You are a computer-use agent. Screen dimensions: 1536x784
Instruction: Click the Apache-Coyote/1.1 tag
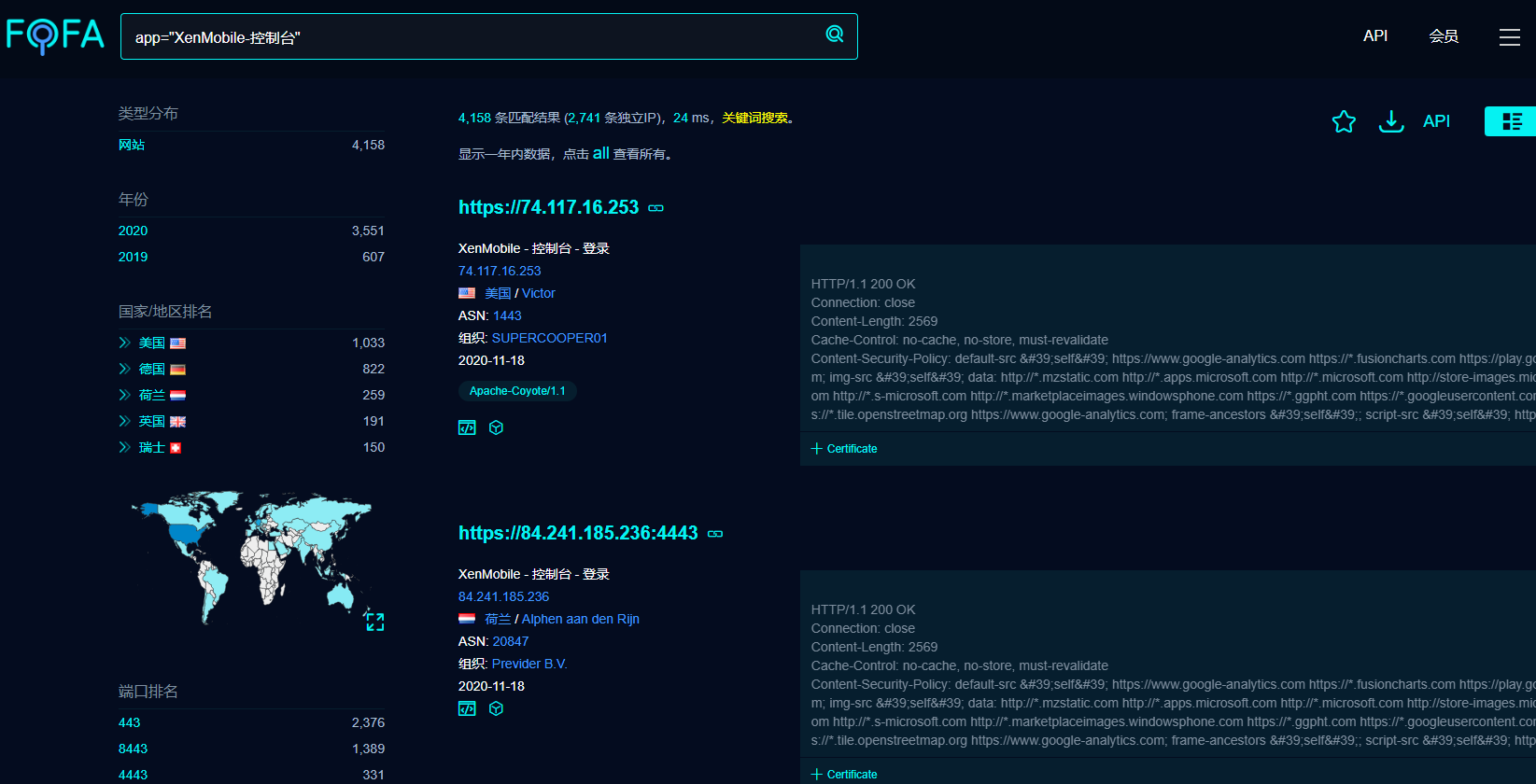517,391
